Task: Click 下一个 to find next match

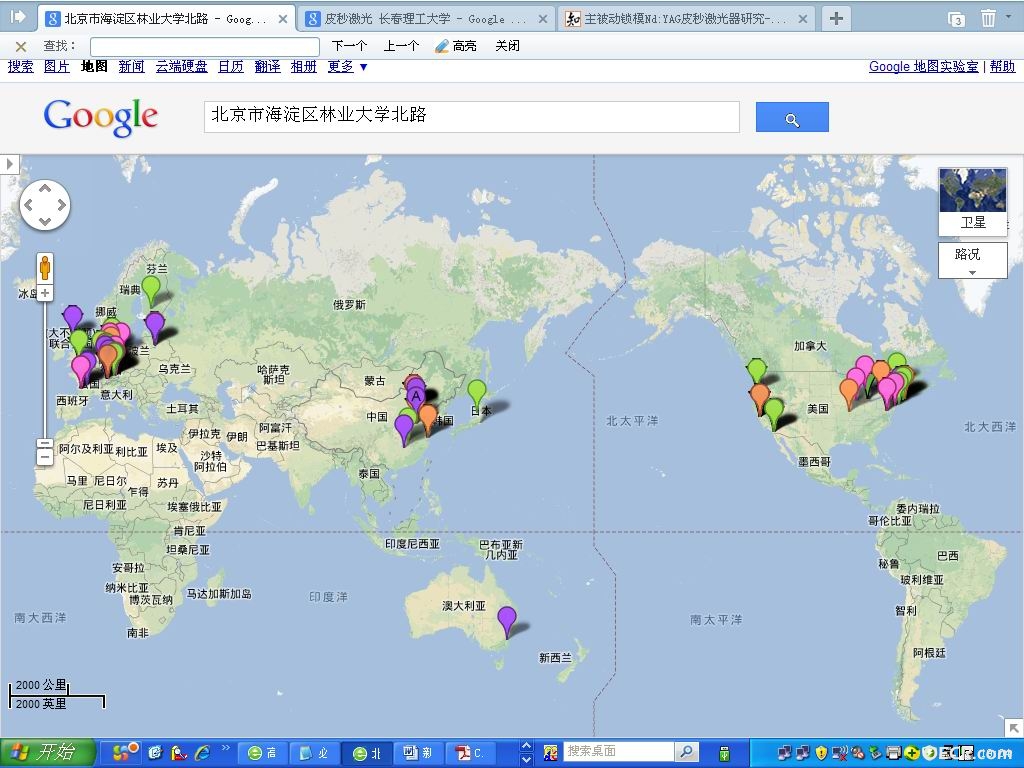Action: click(349, 46)
